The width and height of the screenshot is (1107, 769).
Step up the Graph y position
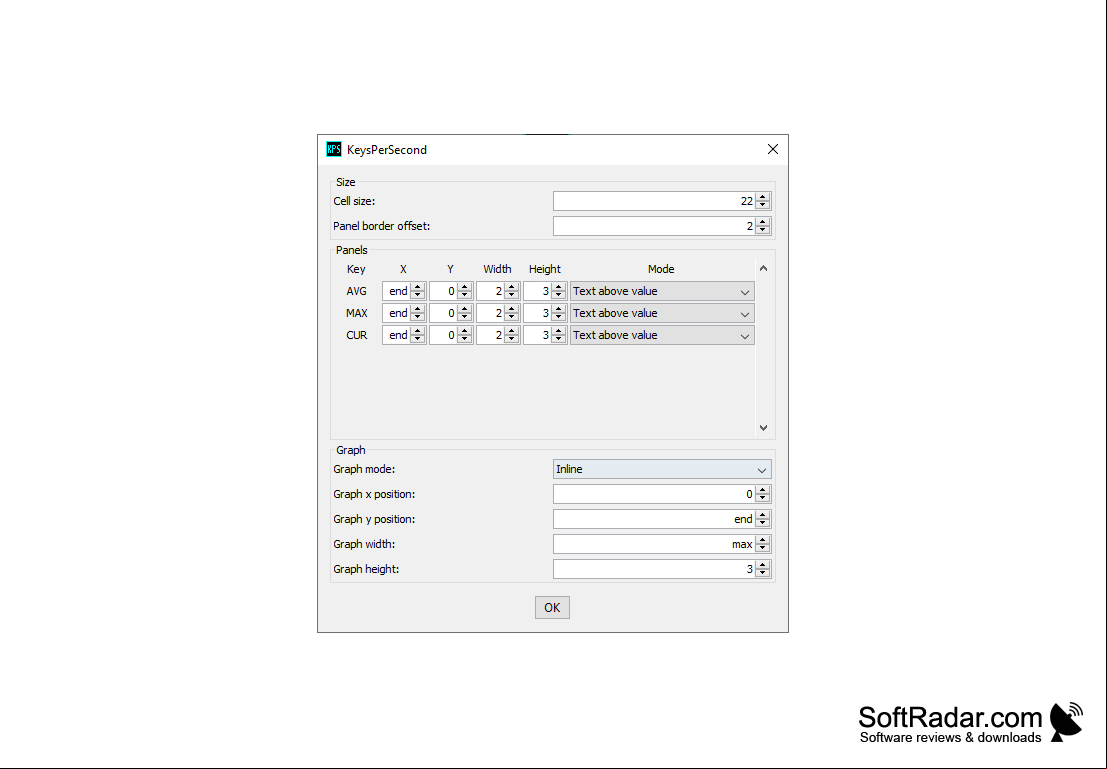point(762,515)
